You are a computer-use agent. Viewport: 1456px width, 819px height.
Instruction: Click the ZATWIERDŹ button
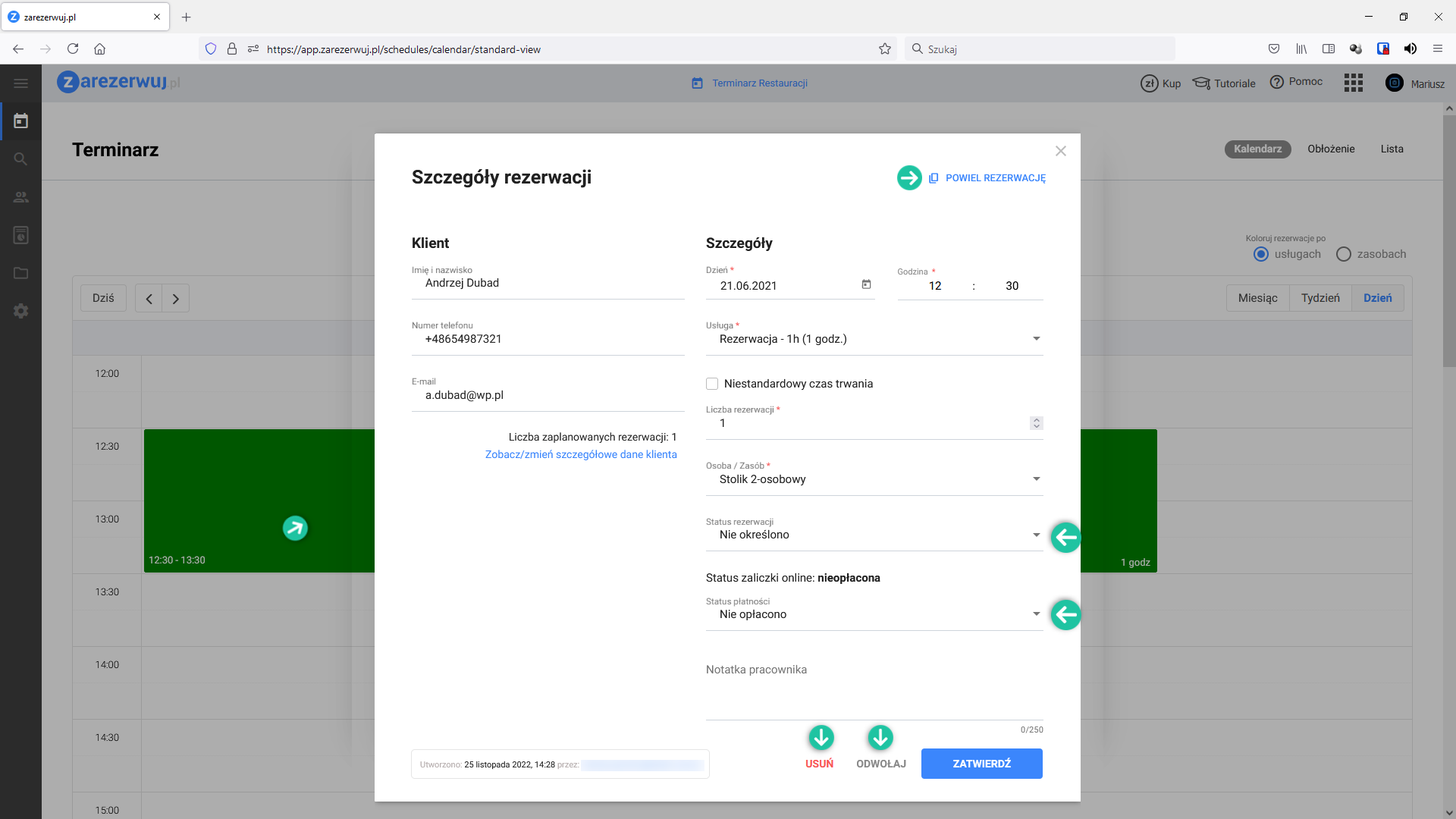tap(981, 764)
